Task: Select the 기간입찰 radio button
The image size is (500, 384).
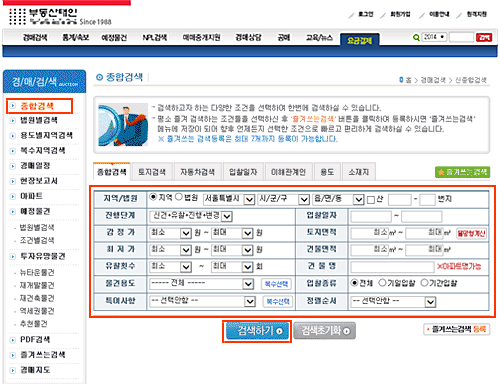Action: click(x=424, y=283)
